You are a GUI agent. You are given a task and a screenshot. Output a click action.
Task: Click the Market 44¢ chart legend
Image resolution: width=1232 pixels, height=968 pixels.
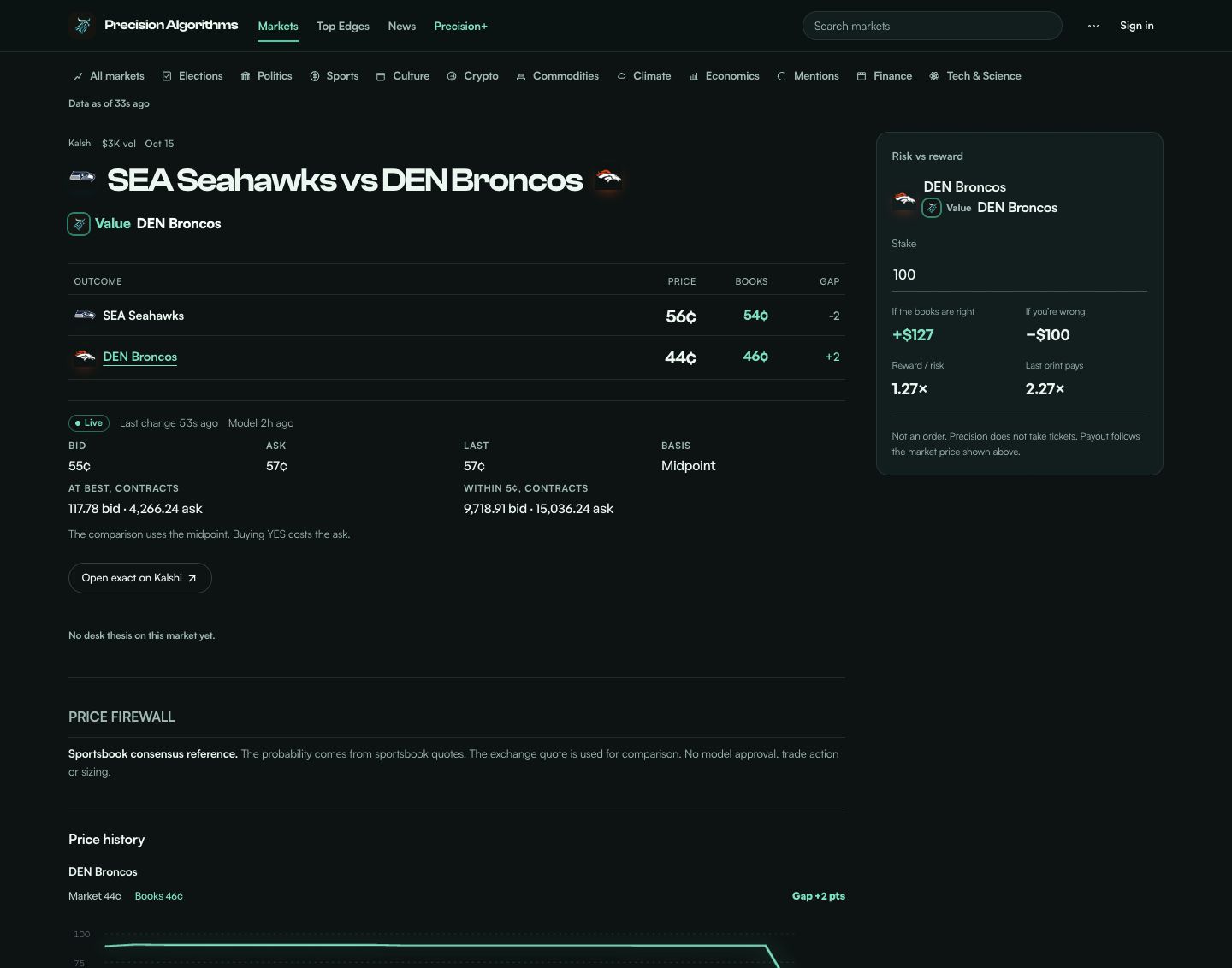point(95,896)
